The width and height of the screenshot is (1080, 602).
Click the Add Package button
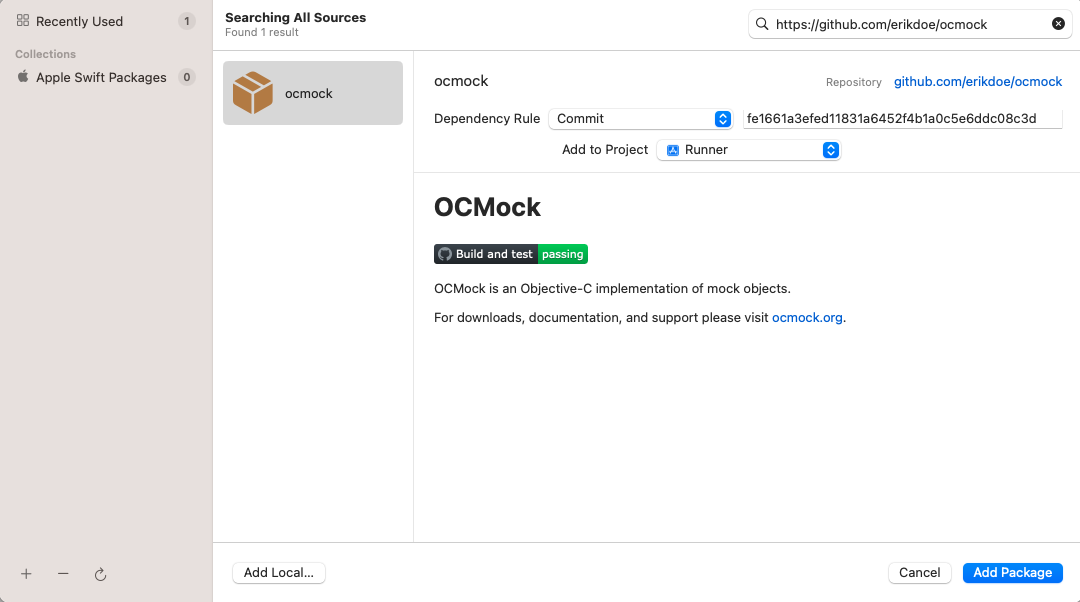point(1012,572)
